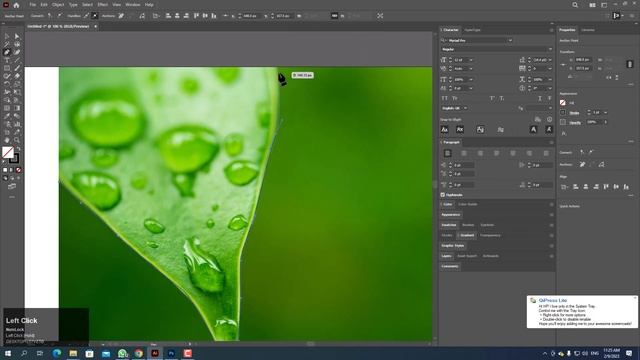Select the Direct Selection tool
Viewport: 640px width, 360px height.
point(17,36)
